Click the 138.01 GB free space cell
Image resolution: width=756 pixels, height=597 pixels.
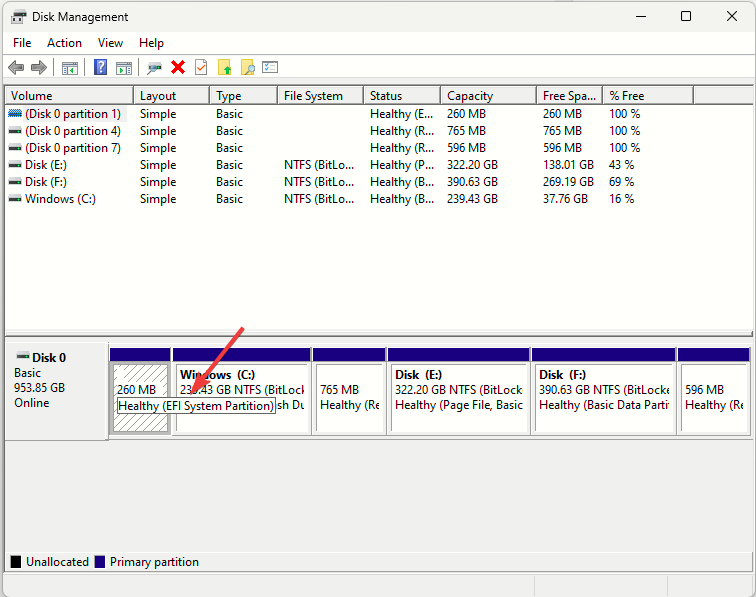coord(568,165)
